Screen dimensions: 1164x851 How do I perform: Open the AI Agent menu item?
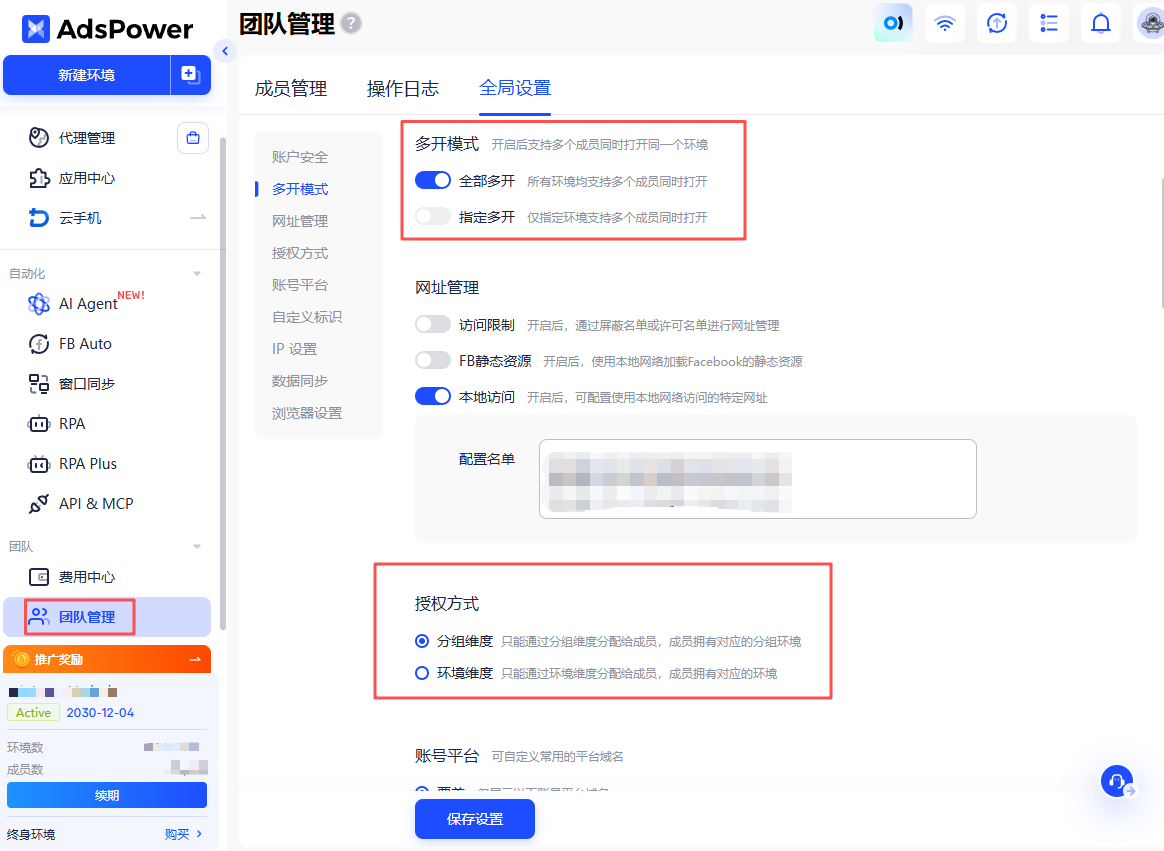click(107, 304)
